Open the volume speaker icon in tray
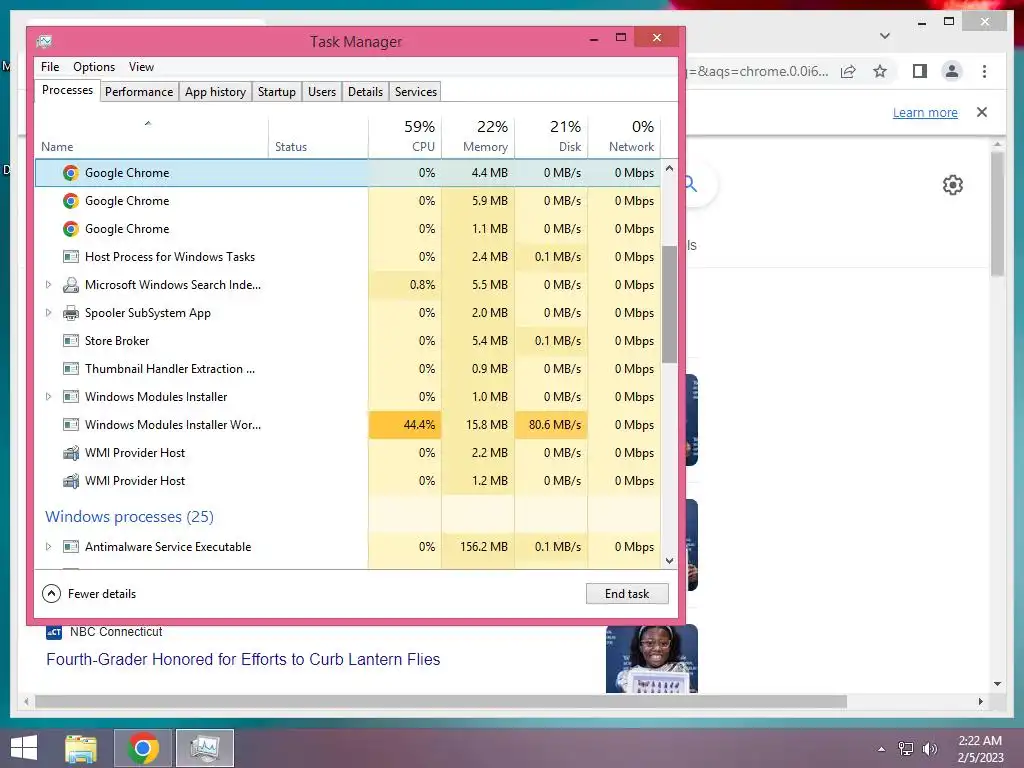 (x=930, y=749)
